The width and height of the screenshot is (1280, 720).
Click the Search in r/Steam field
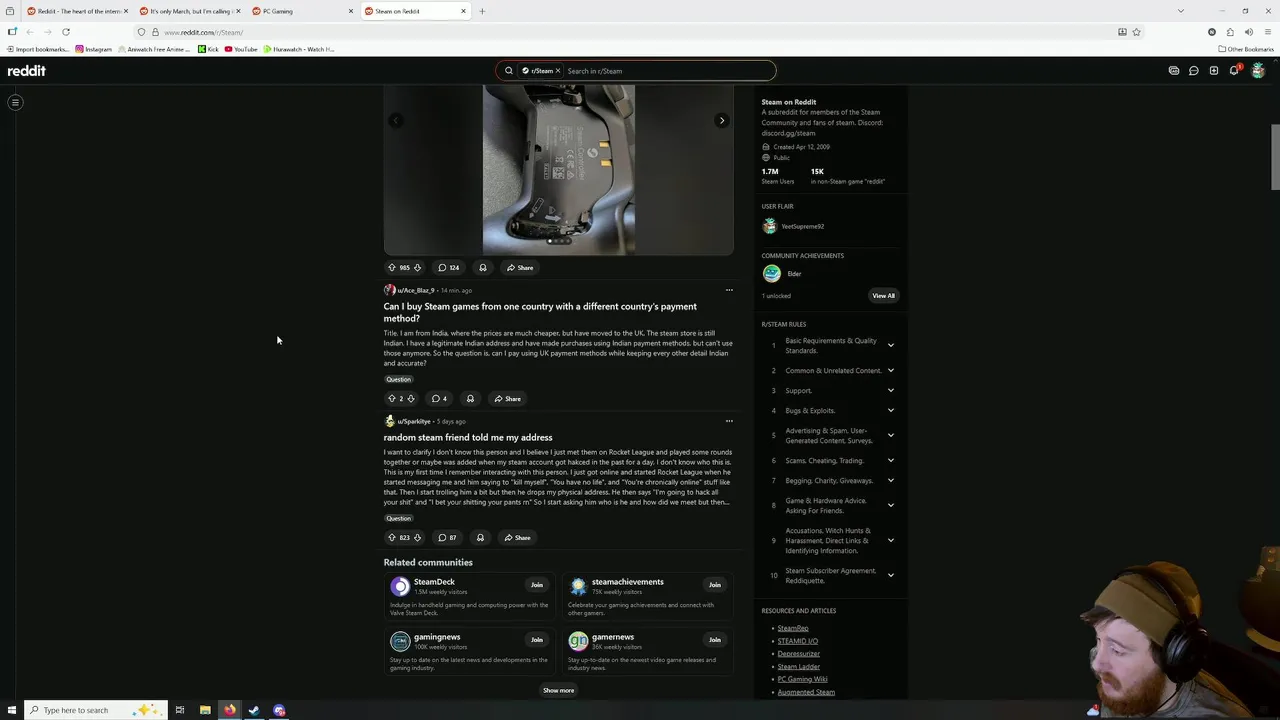[668, 71]
